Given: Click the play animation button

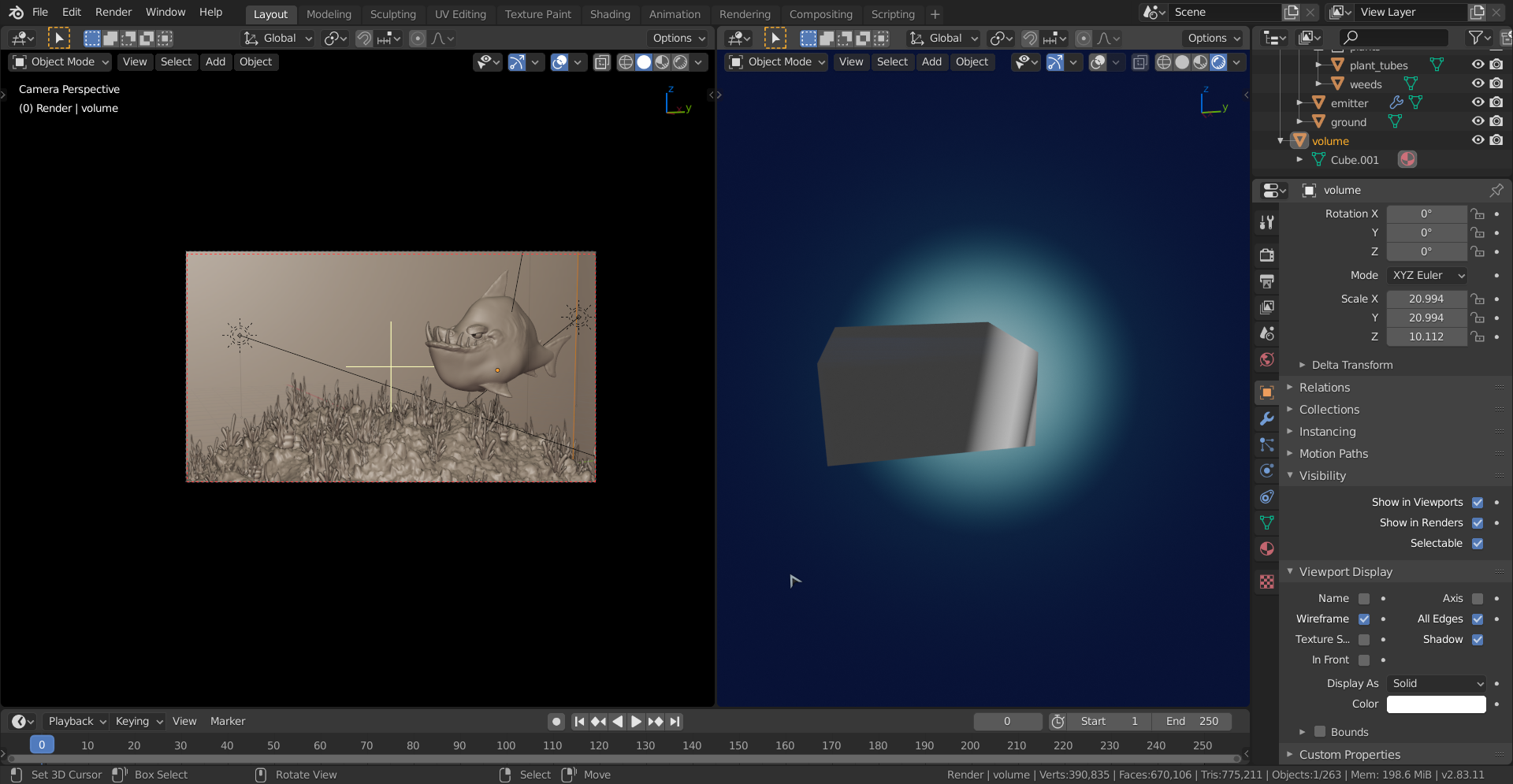Looking at the screenshot, I should coord(636,721).
